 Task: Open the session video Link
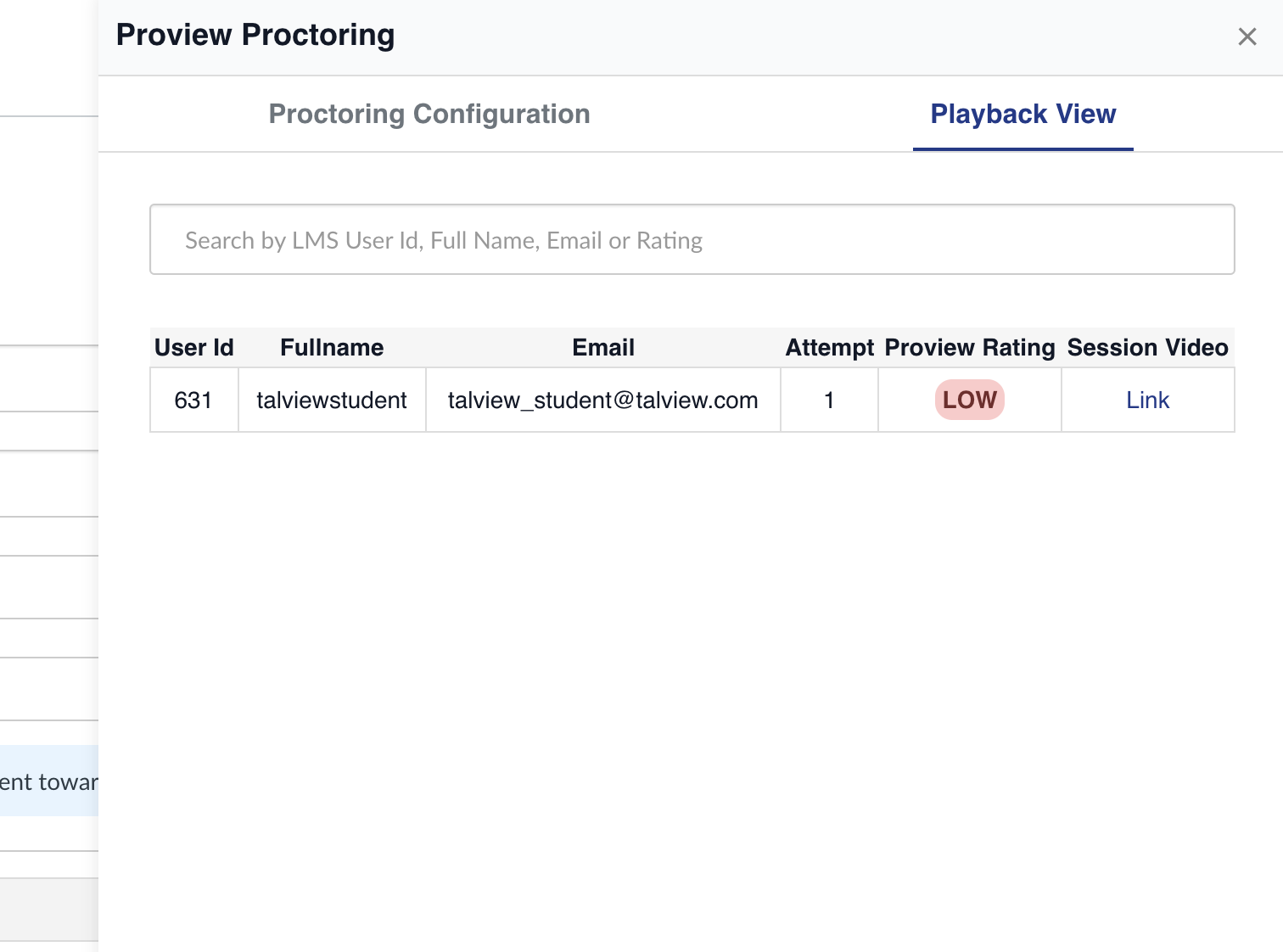1147,400
